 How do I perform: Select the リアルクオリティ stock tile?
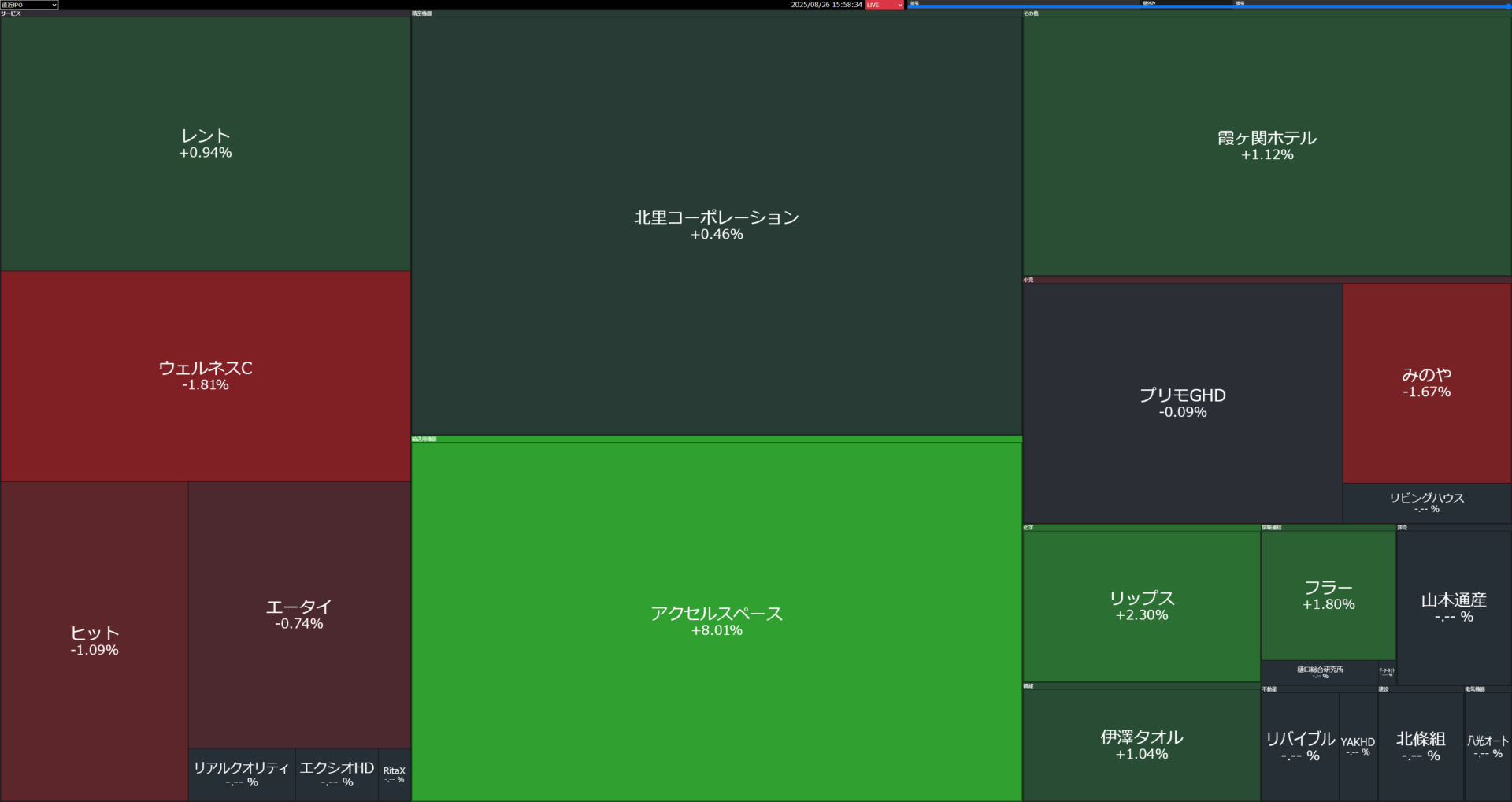tap(242, 774)
